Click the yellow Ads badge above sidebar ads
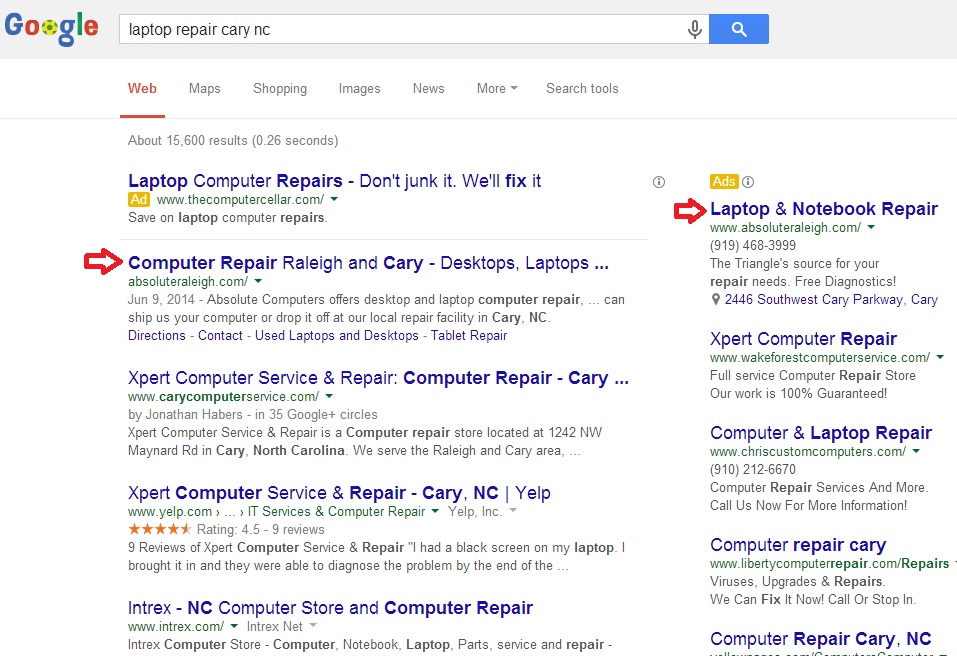 (724, 181)
